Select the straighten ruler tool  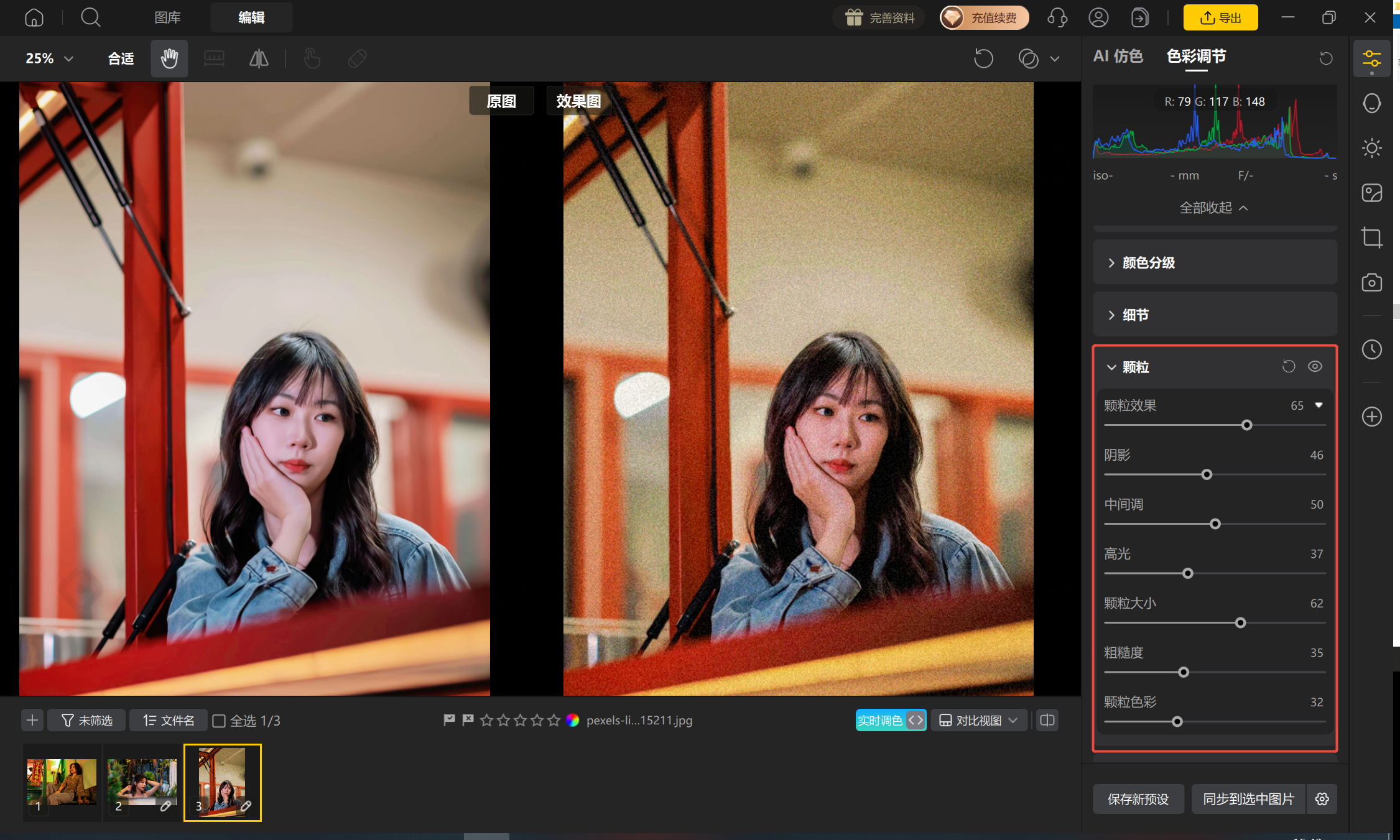[214, 58]
